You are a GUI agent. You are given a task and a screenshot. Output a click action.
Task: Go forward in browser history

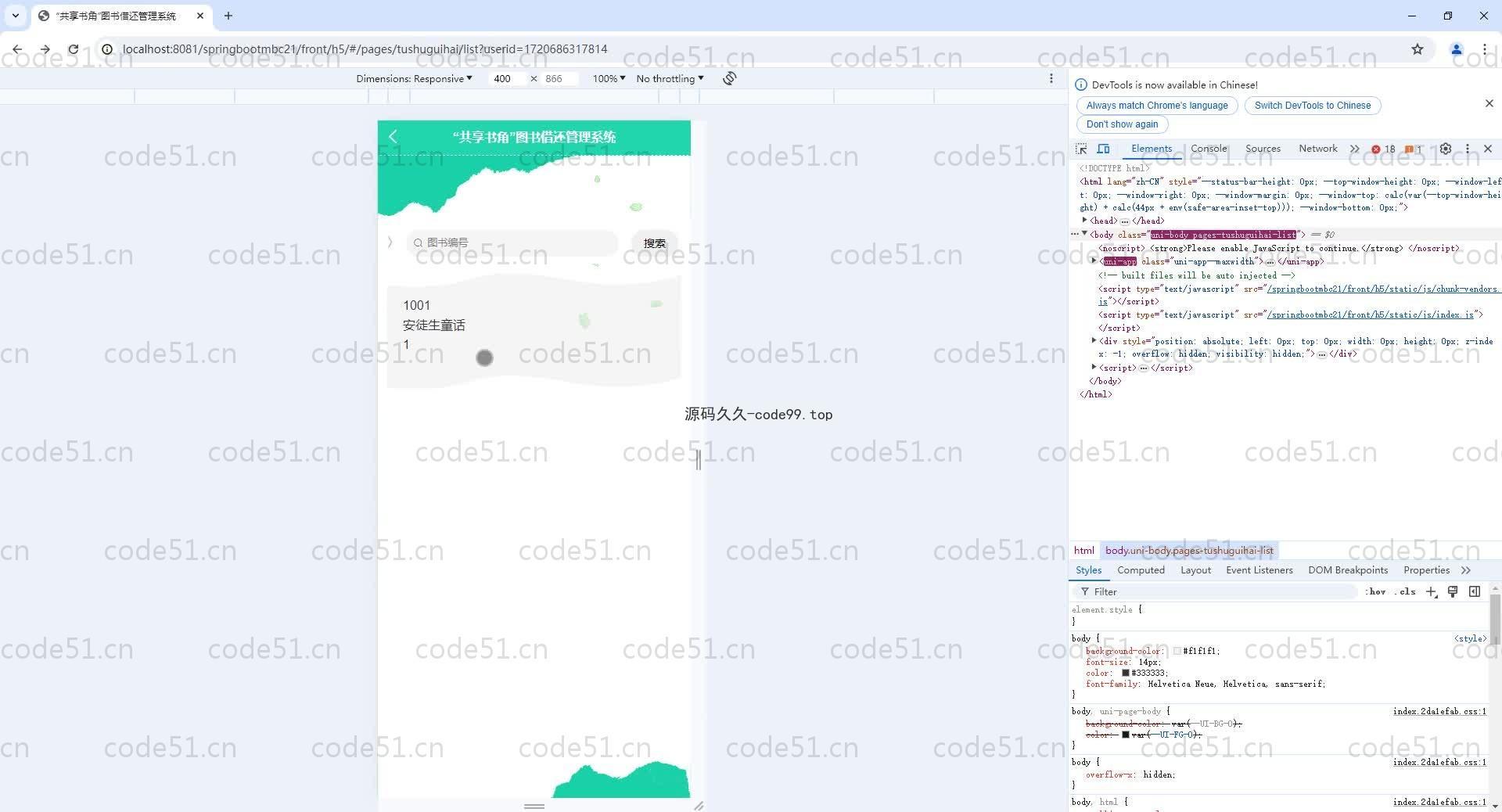45,49
